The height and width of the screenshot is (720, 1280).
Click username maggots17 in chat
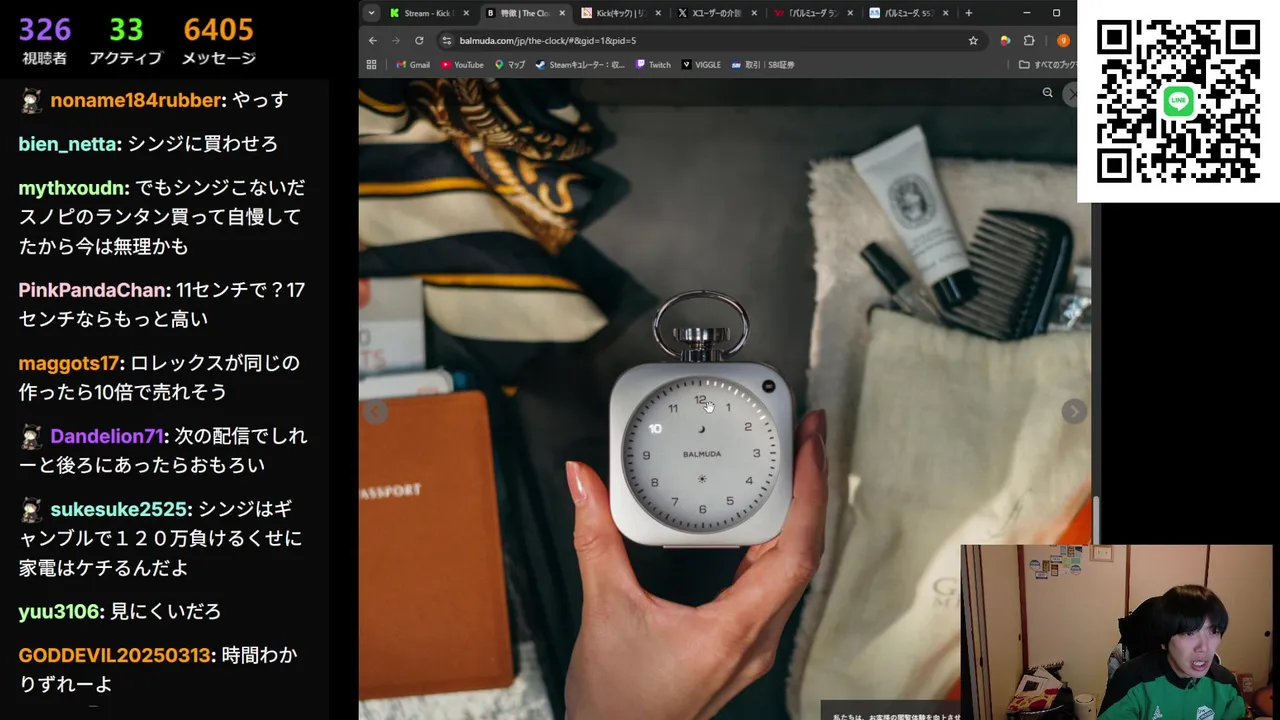pyautogui.click(x=69, y=363)
